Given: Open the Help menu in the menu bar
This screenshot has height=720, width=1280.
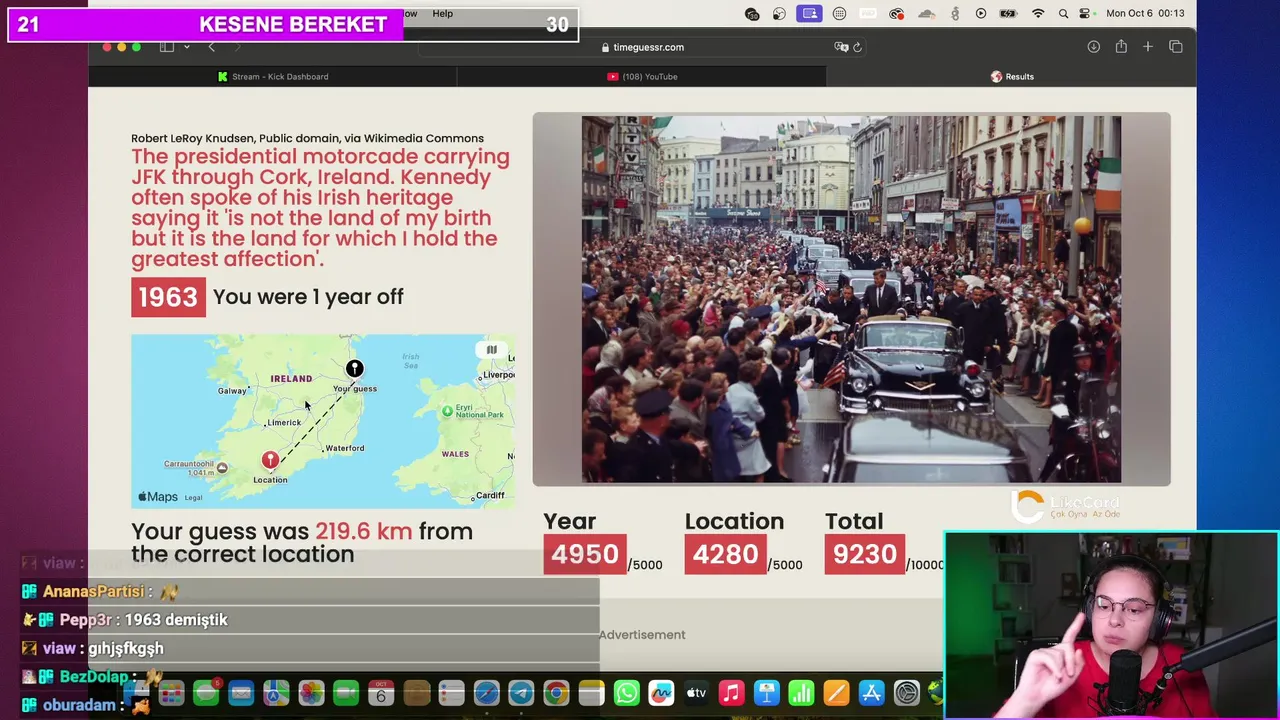Looking at the screenshot, I should [x=442, y=13].
